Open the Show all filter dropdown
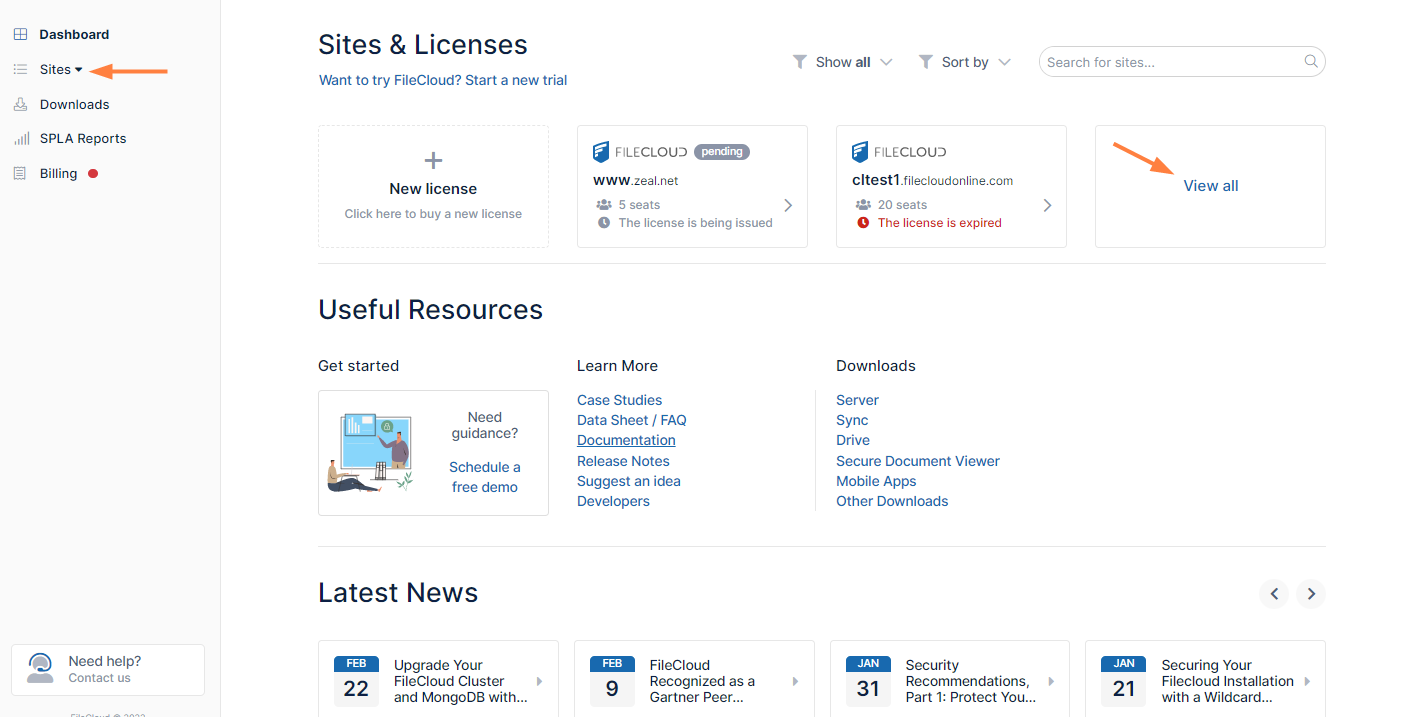 click(843, 62)
